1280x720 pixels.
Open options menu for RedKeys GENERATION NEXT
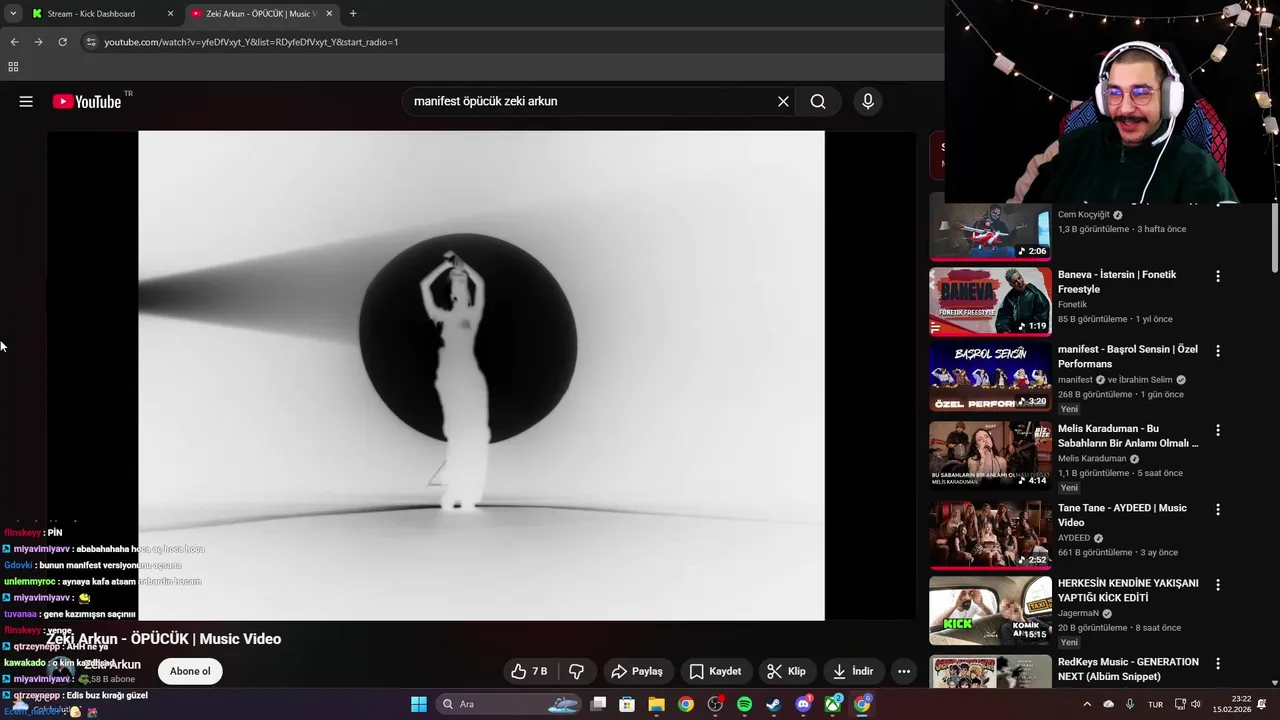(1217, 663)
